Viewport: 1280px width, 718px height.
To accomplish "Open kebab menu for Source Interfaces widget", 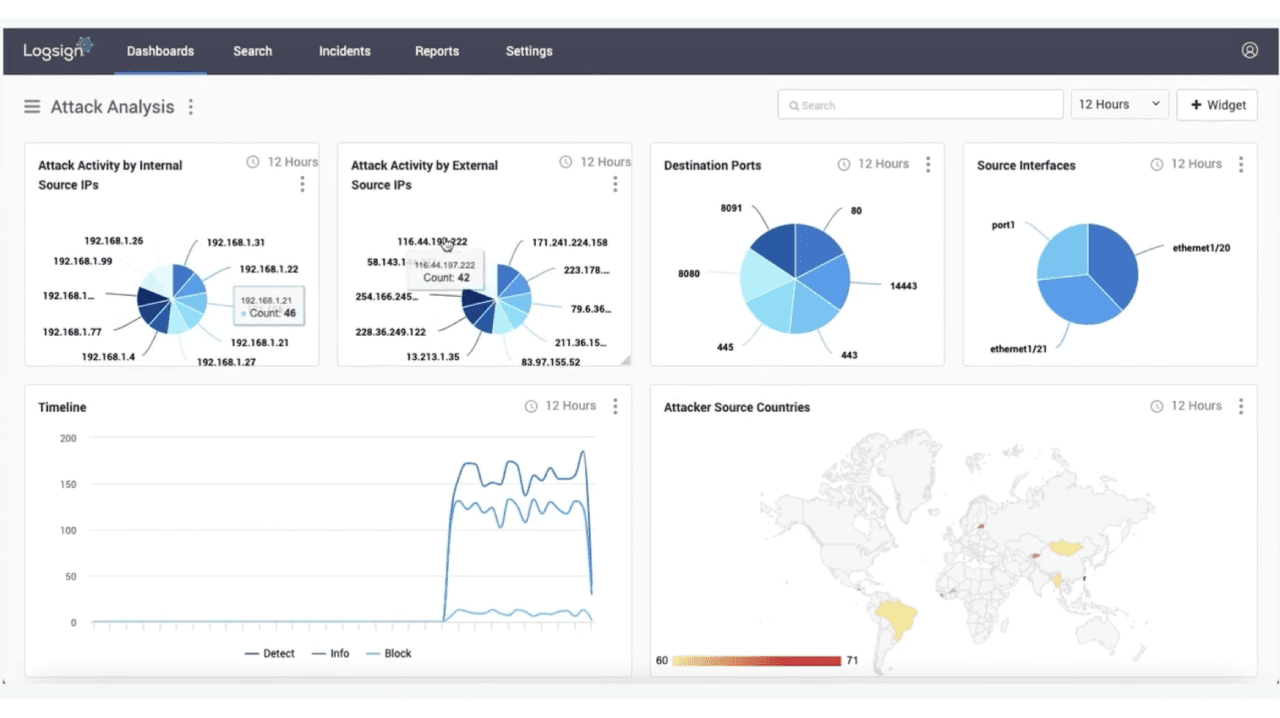I will 1241,164.
